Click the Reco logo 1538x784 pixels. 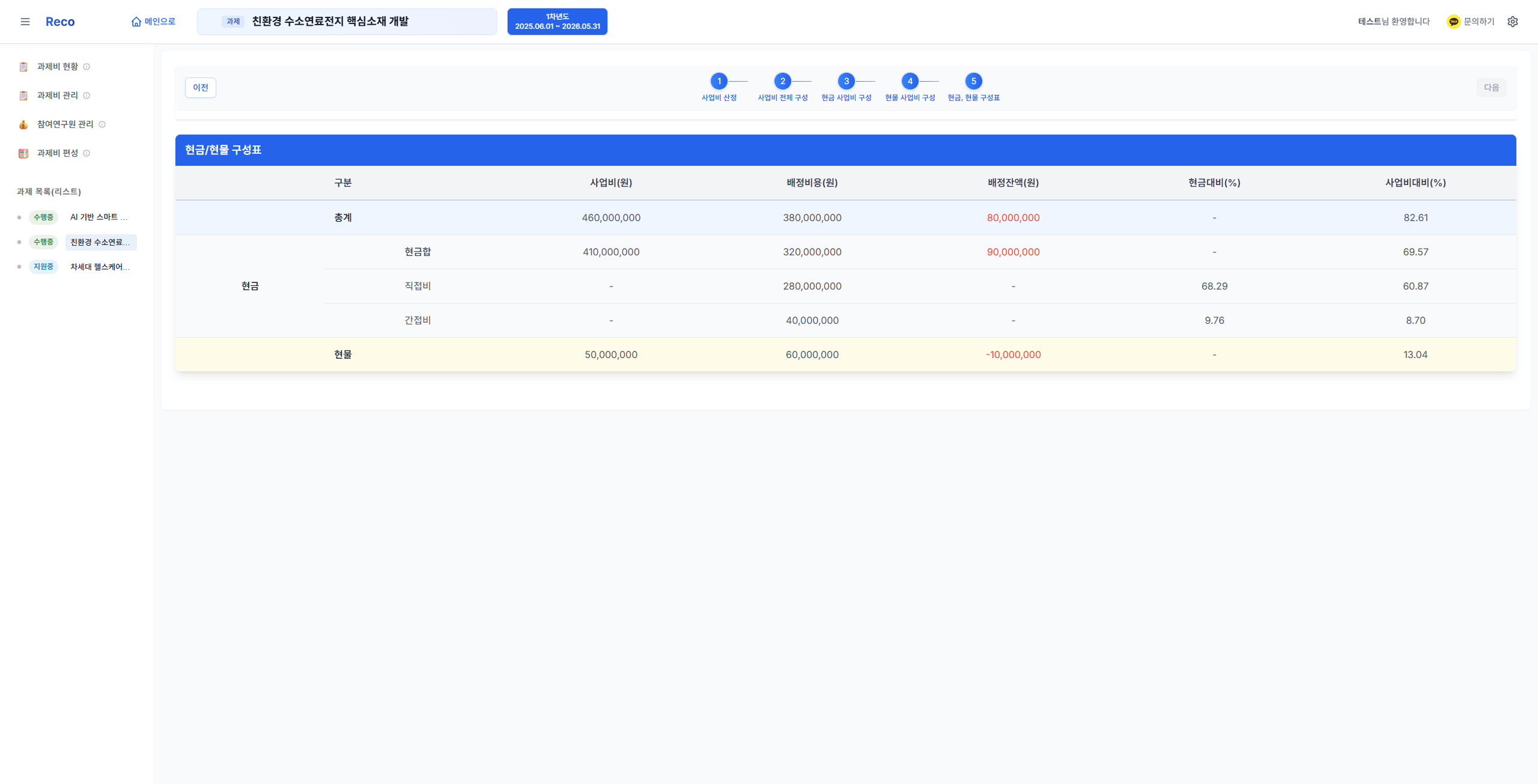tap(60, 22)
